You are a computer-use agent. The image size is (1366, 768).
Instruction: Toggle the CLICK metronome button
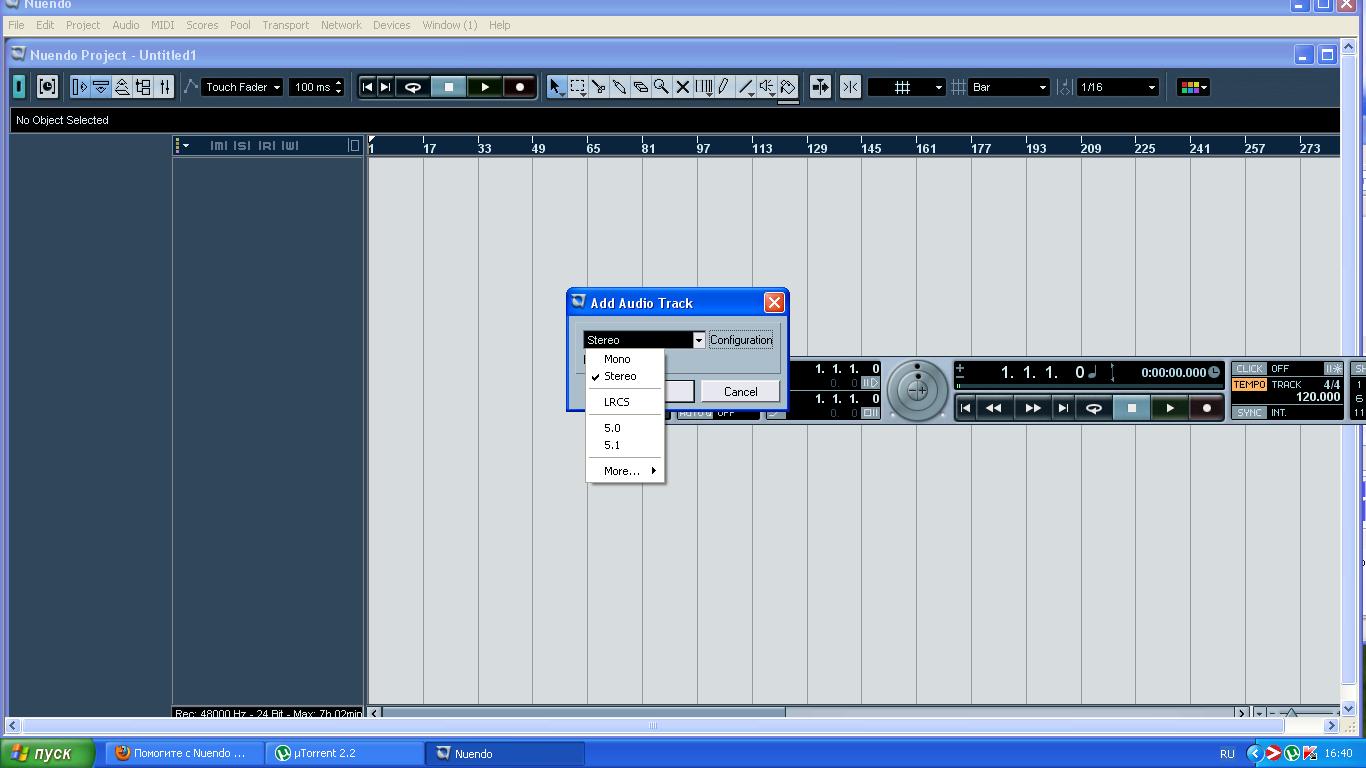(x=1249, y=369)
